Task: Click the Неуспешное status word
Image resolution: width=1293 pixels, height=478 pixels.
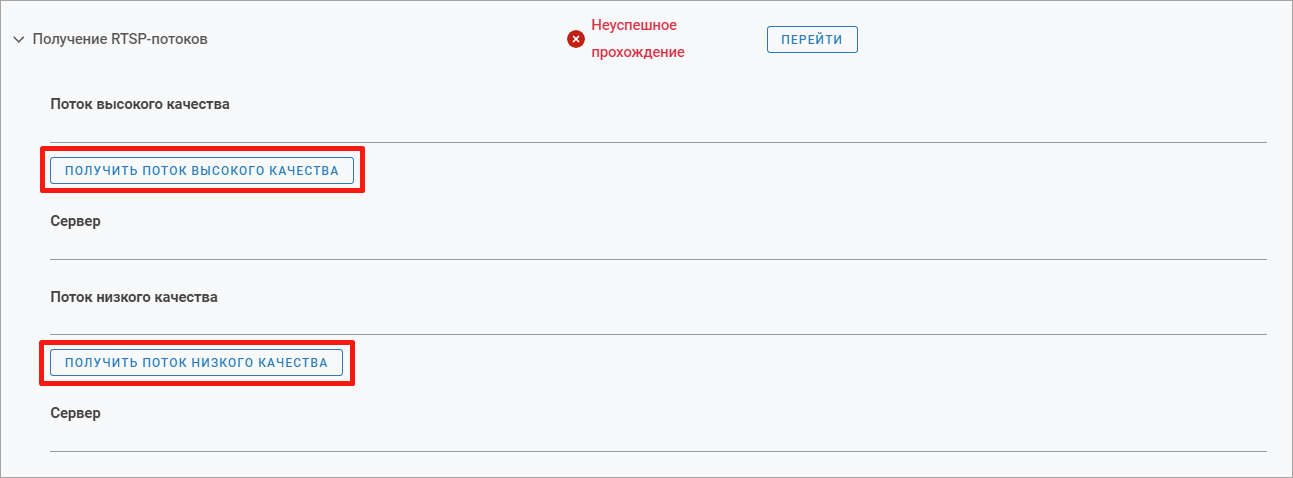Action: pos(634,24)
